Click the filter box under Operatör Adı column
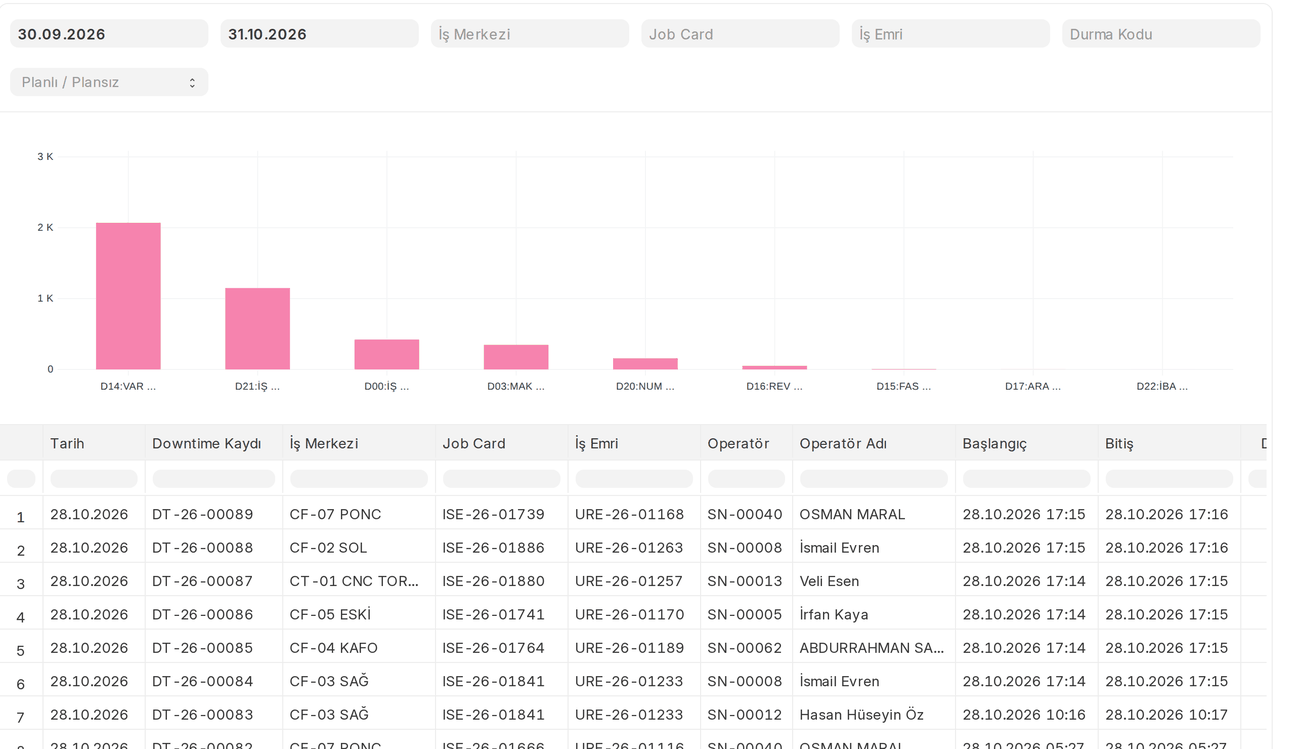This screenshot has width=1300, height=749. point(874,479)
